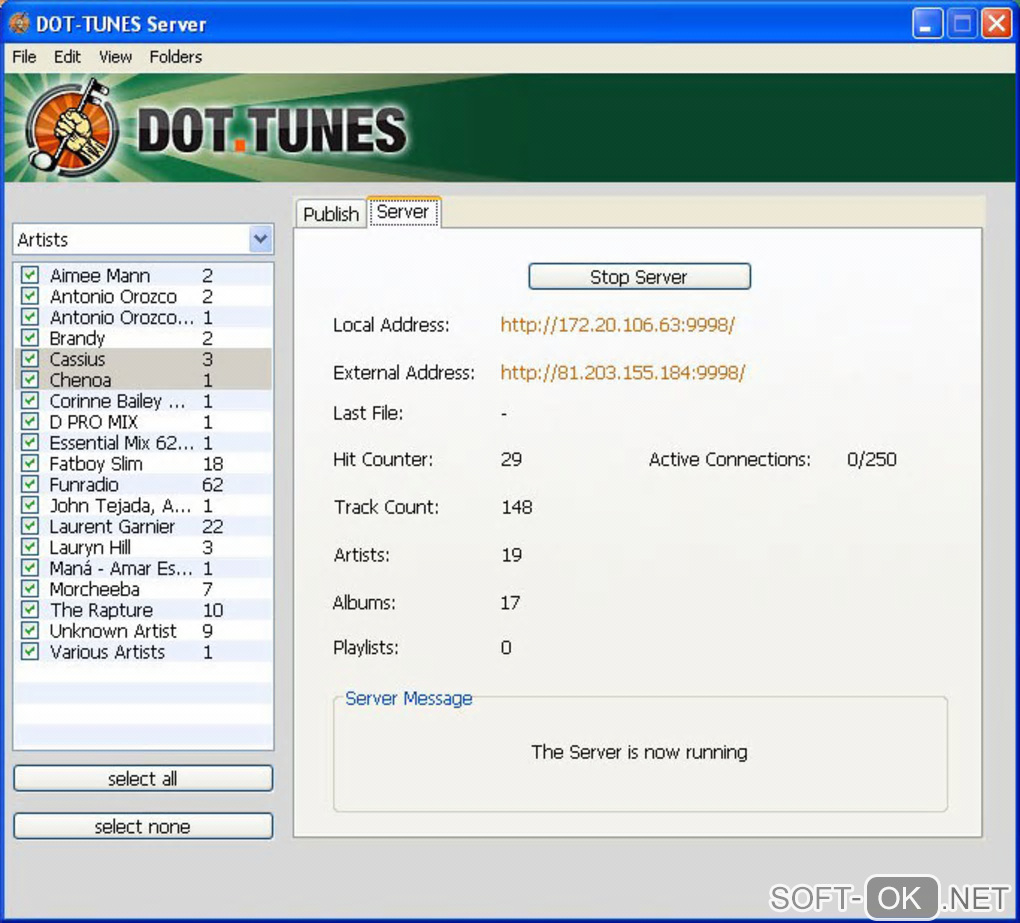Viewport: 1020px width, 923px height.
Task: Click the select none button
Action: [x=142, y=827]
